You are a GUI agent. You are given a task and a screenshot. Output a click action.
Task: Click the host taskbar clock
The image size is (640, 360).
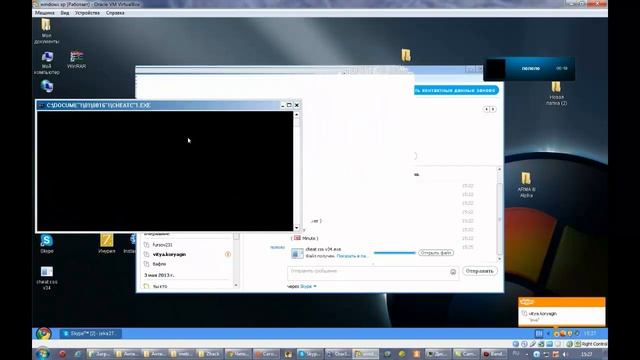(x=587, y=354)
